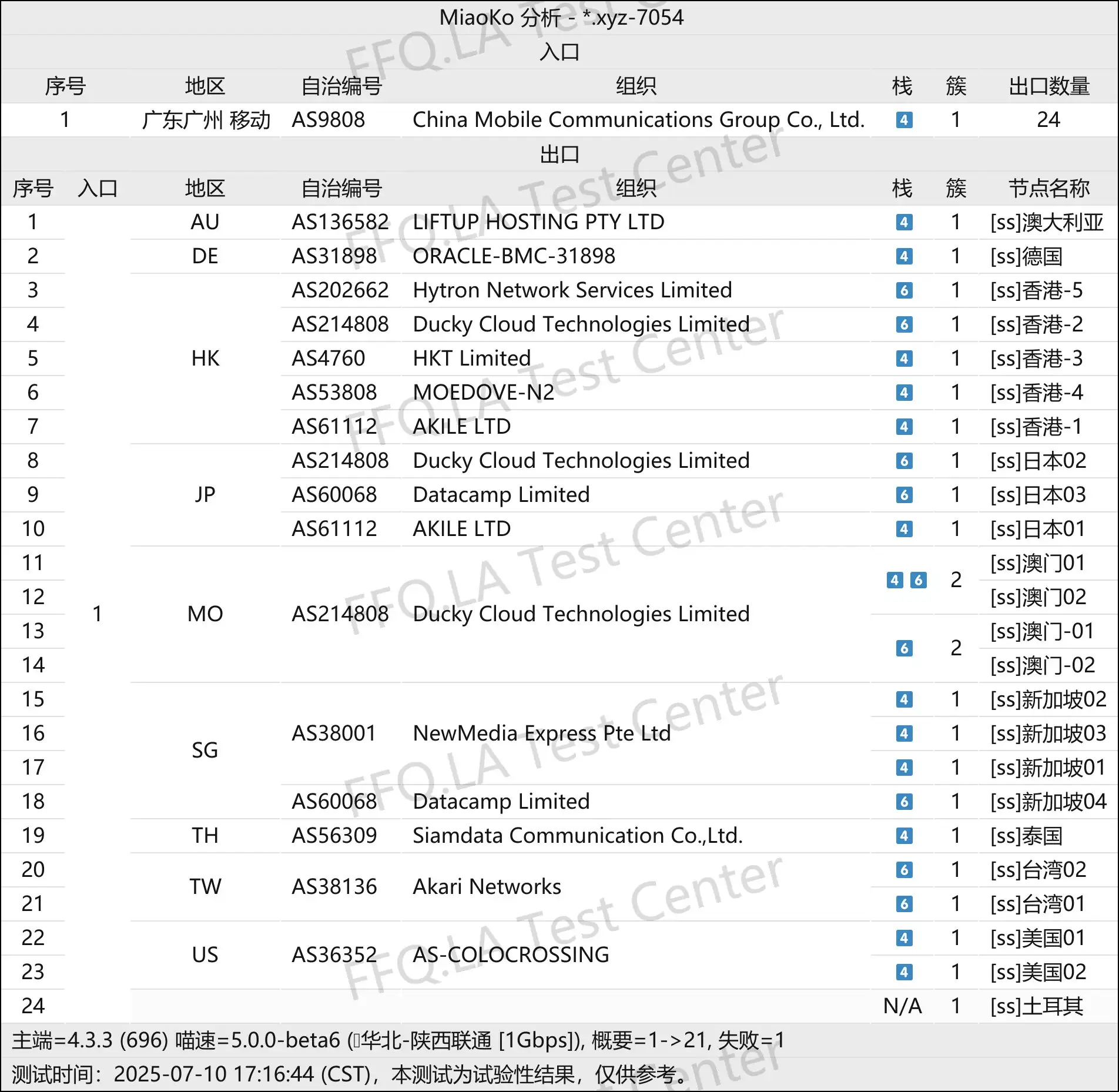Click the IPv4 badge in the 日本01 row
Image resolution: width=1119 pixels, height=1092 pixels.
(904, 529)
